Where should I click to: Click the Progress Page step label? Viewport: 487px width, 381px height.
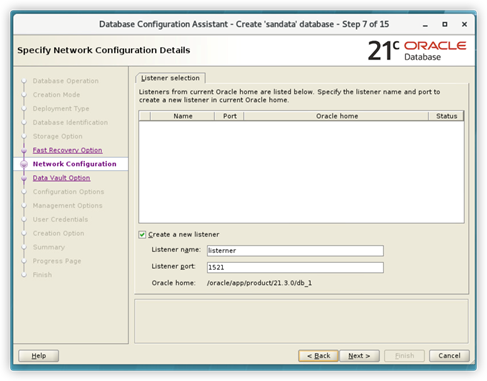pos(57,261)
